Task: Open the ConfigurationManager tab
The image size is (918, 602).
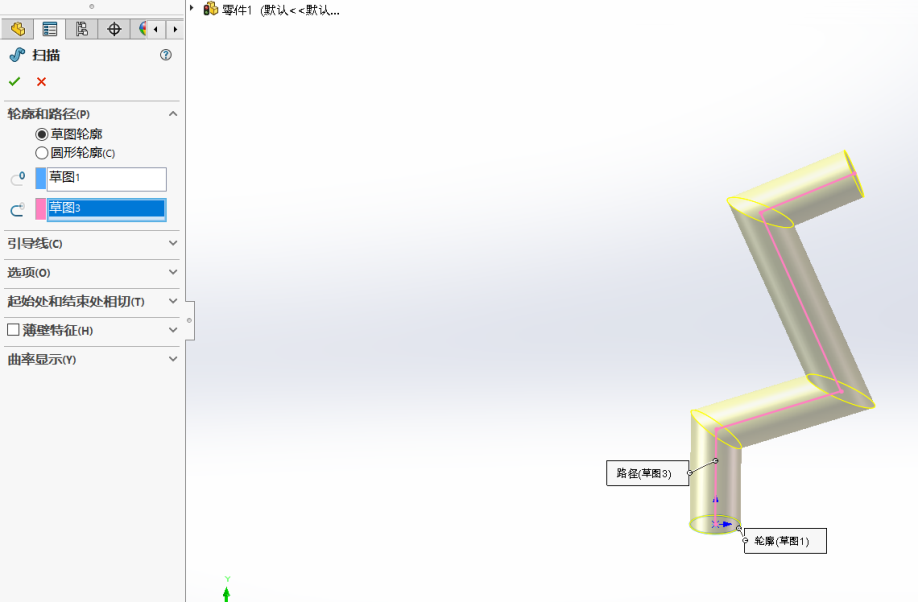Action: 82,29
